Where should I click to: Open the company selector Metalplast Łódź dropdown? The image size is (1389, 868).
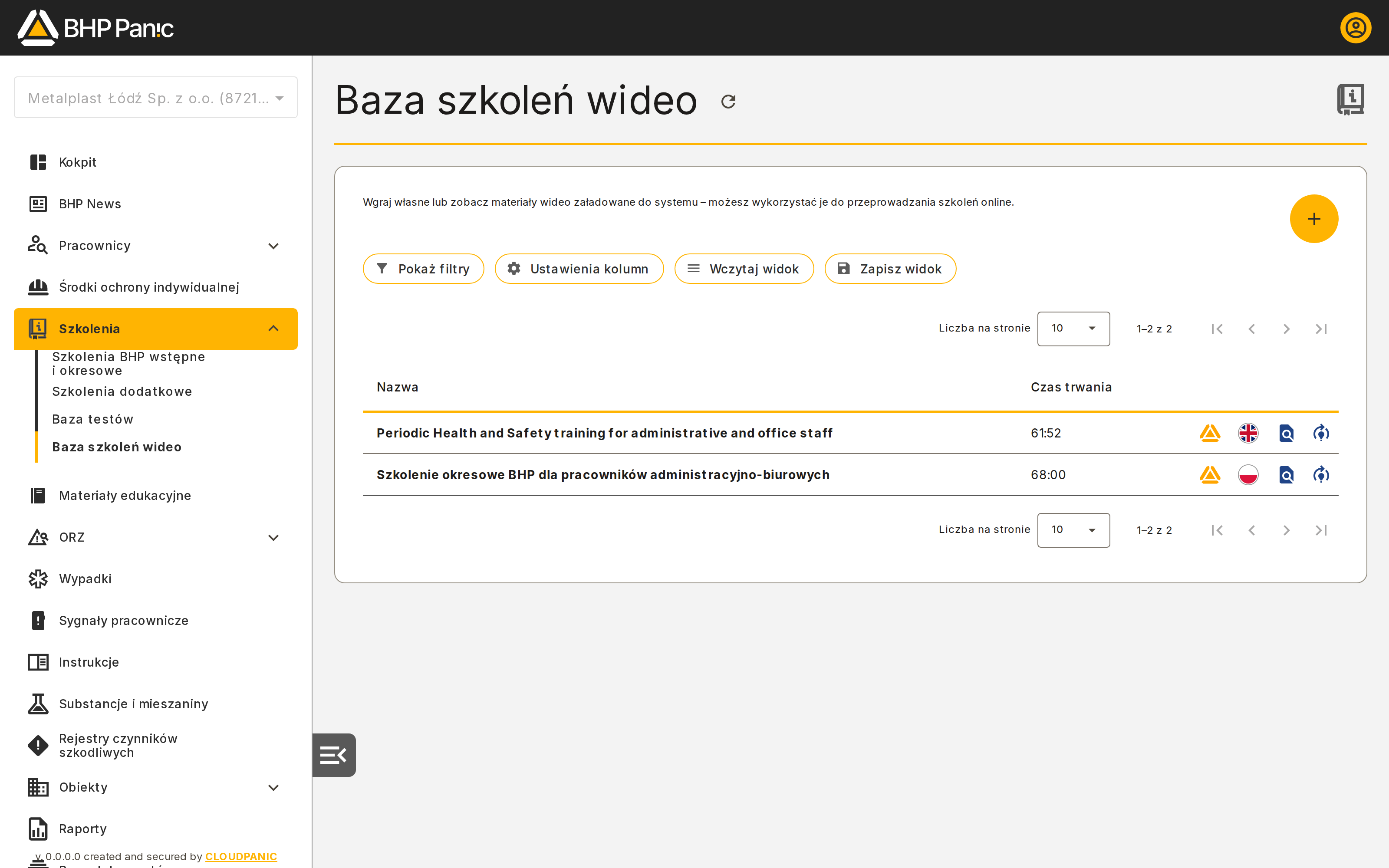pyautogui.click(x=155, y=98)
